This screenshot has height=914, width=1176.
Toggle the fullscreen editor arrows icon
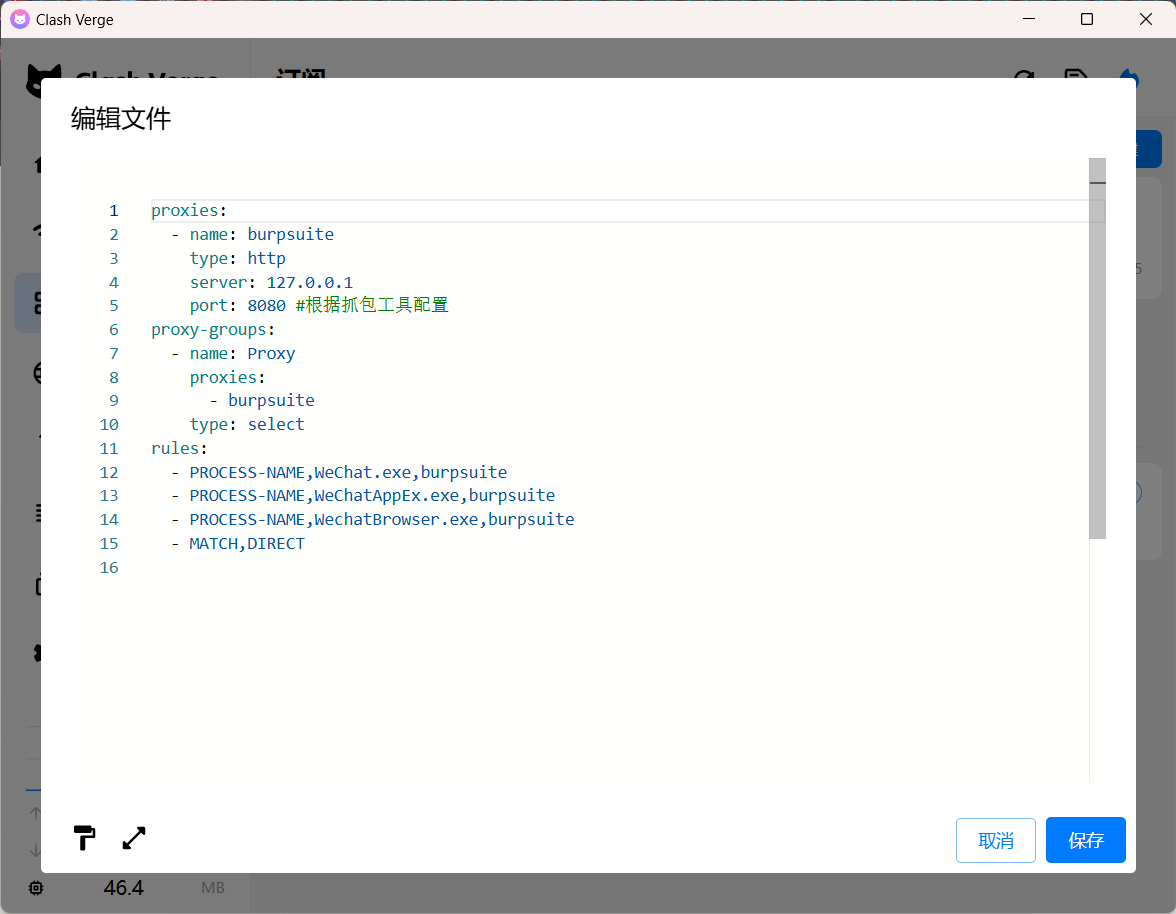pyautogui.click(x=134, y=838)
